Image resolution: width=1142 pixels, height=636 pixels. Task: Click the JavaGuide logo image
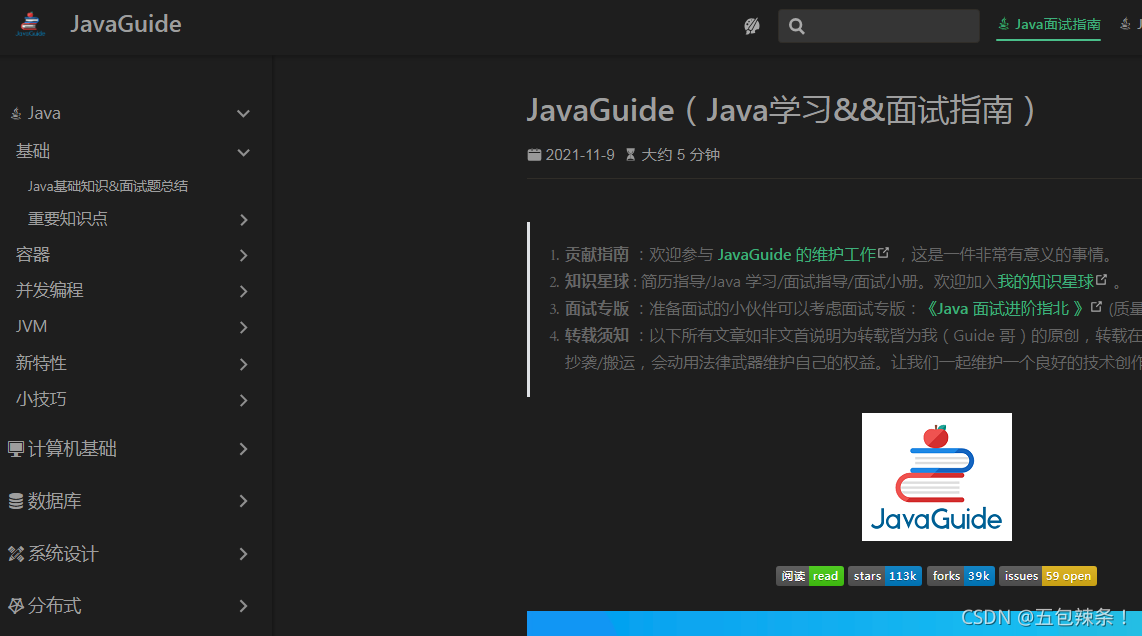(937, 477)
